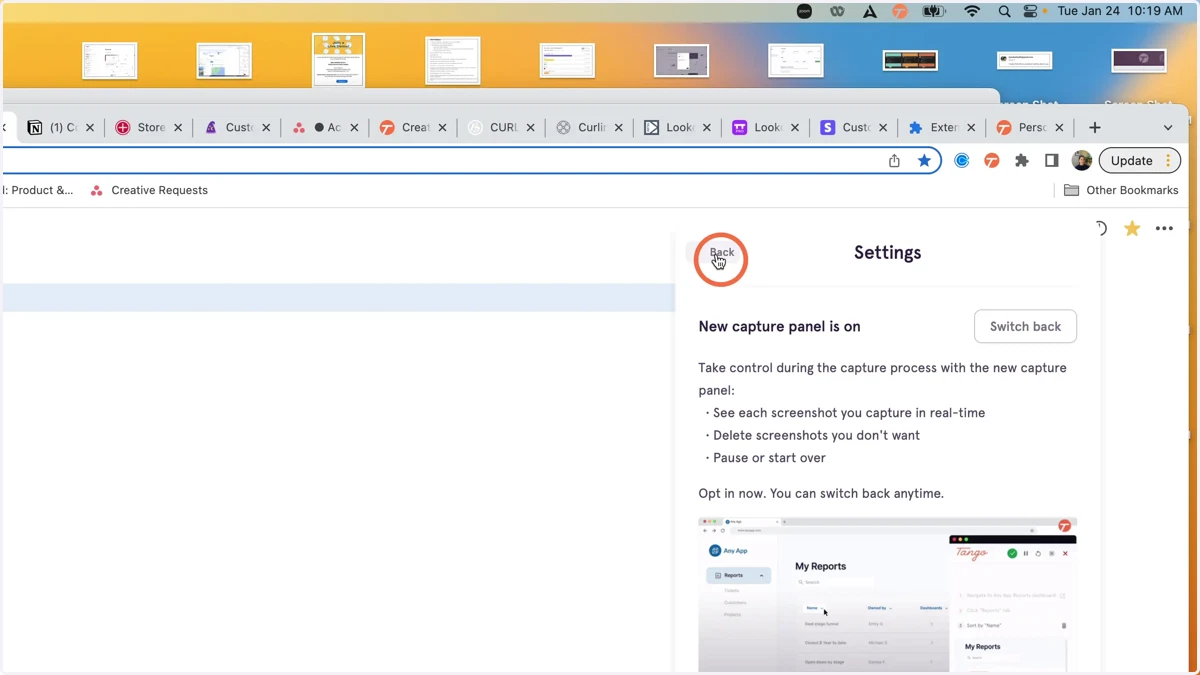Open the Other Bookmarks folder
The height and width of the screenshot is (675, 1200).
point(1121,190)
